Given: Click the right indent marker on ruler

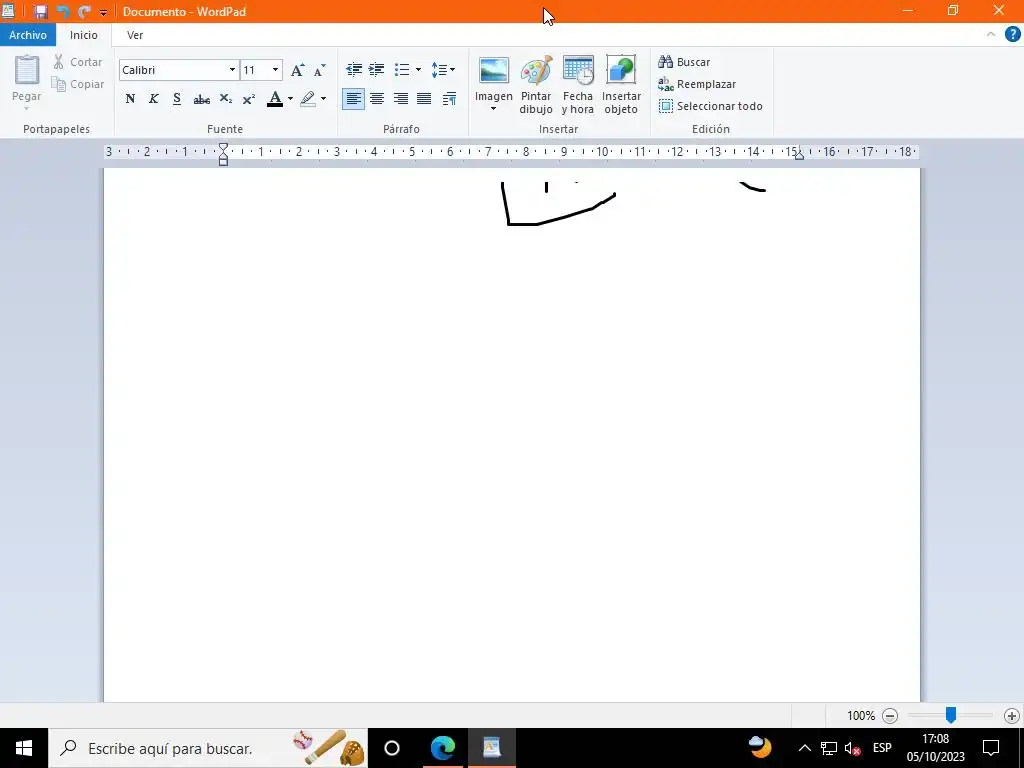Looking at the screenshot, I should pos(799,155).
